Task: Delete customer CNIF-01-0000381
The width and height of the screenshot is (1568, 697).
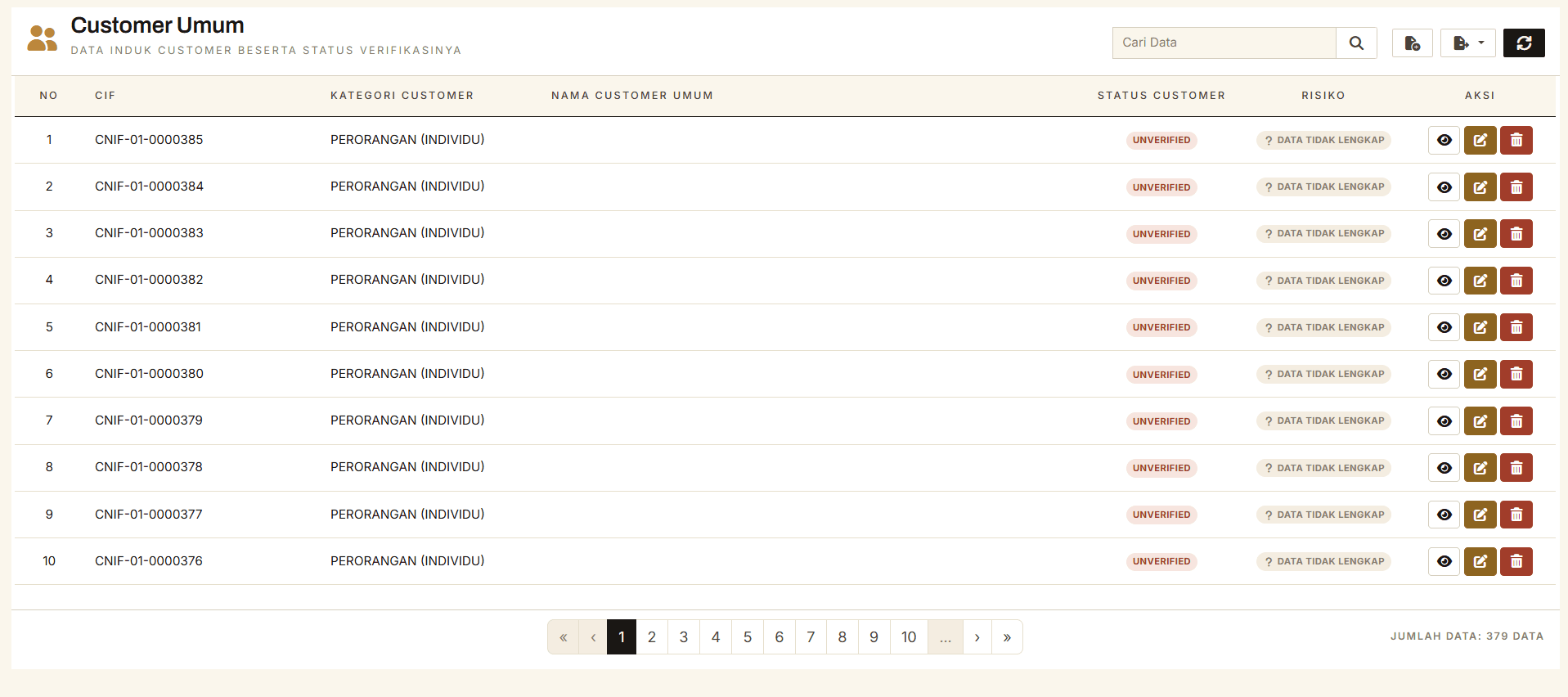Action: click(x=1516, y=327)
